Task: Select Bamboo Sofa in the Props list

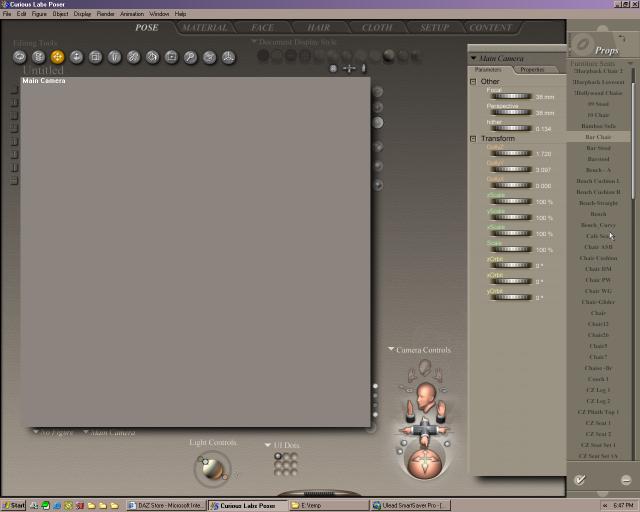Action: (598, 126)
